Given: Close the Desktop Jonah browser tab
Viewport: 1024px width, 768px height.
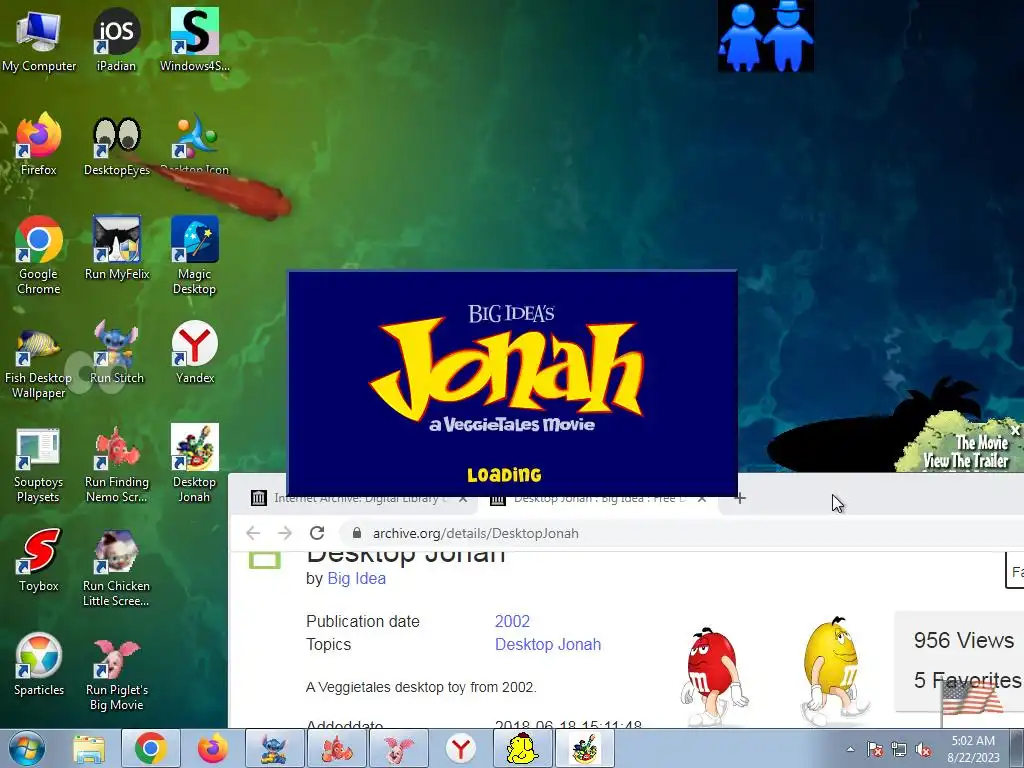Looking at the screenshot, I should (702, 498).
